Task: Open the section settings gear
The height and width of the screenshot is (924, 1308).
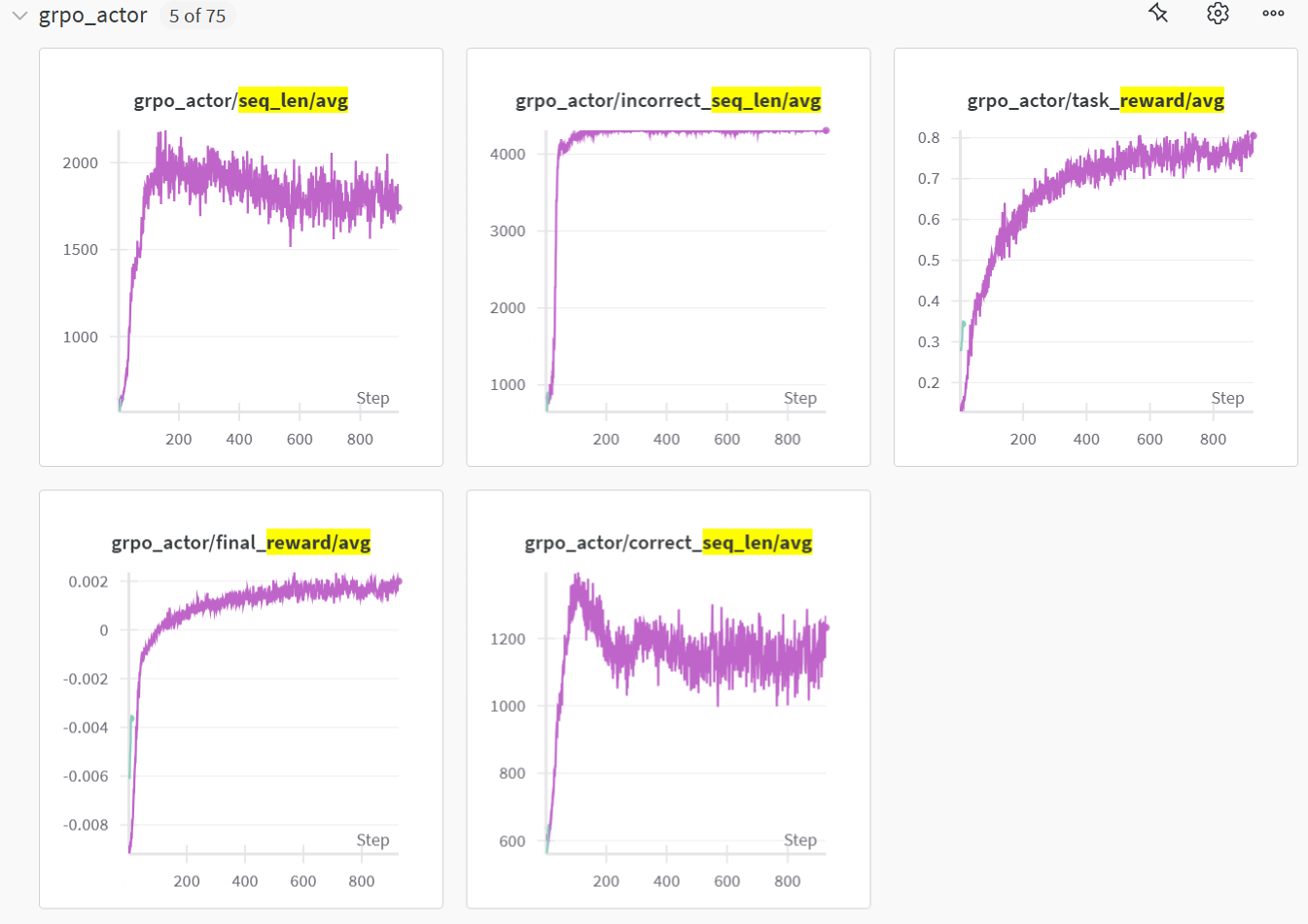Action: 1218,14
